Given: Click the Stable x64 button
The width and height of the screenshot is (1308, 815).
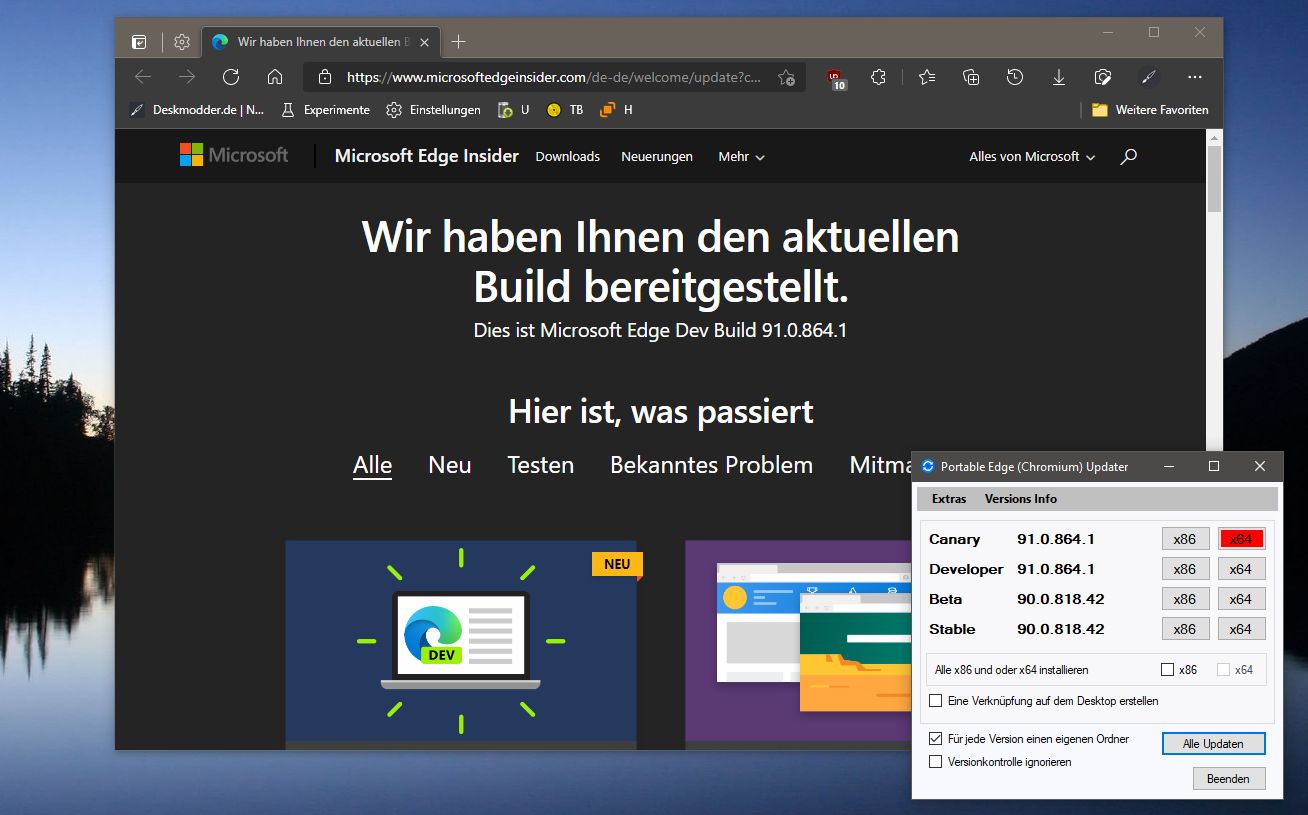Looking at the screenshot, I should tap(1241, 629).
